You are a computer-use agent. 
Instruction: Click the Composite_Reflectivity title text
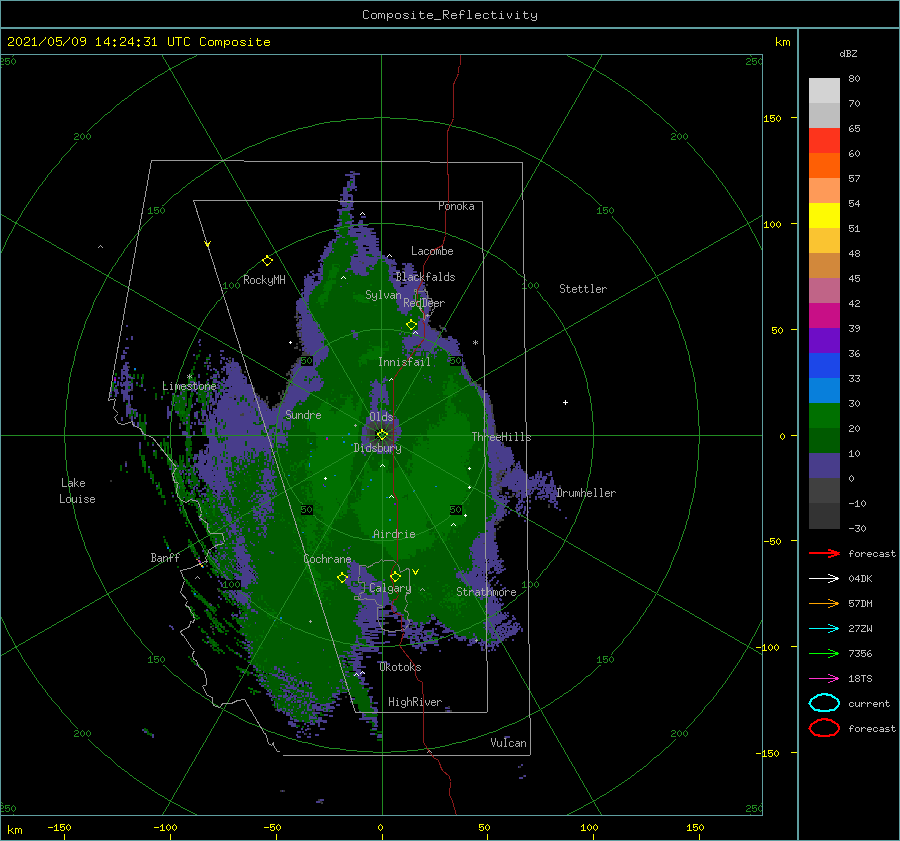click(450, 15)
